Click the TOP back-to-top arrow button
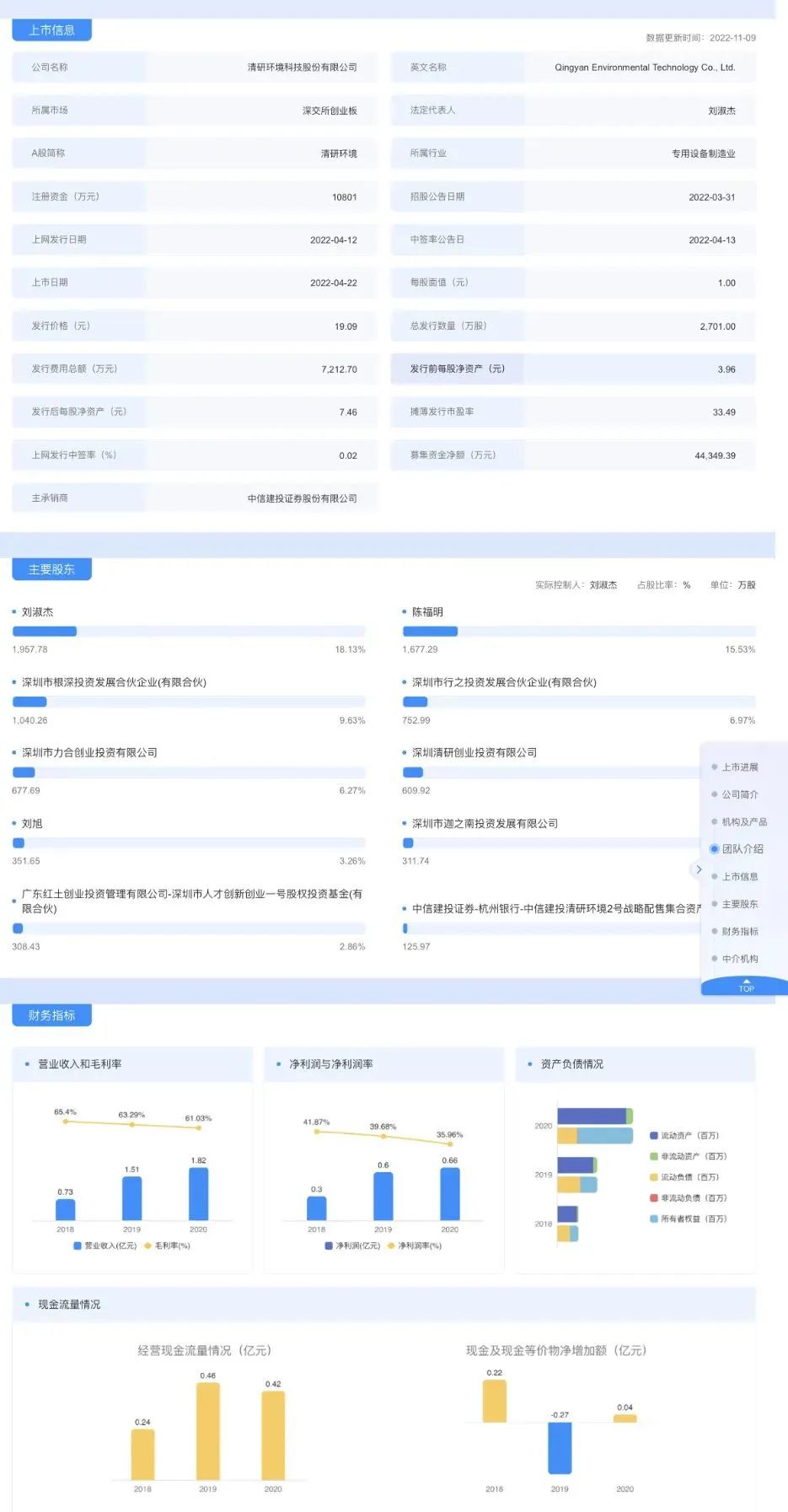 746,986
